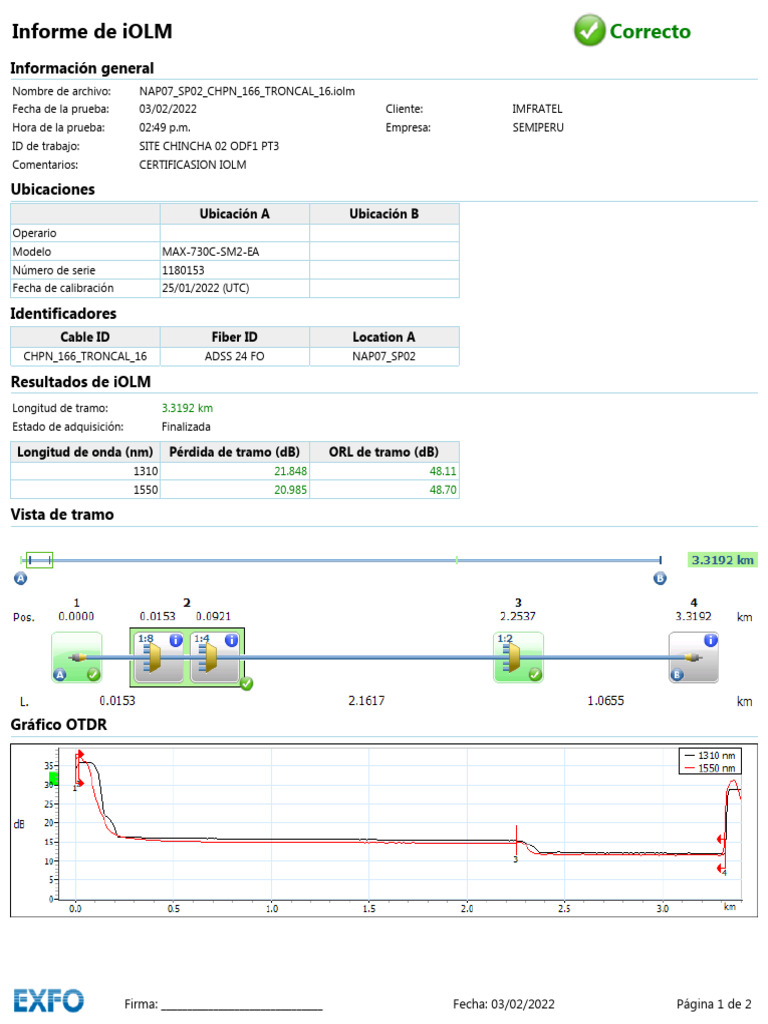Click the info badge on end element 4

[711, 641]
